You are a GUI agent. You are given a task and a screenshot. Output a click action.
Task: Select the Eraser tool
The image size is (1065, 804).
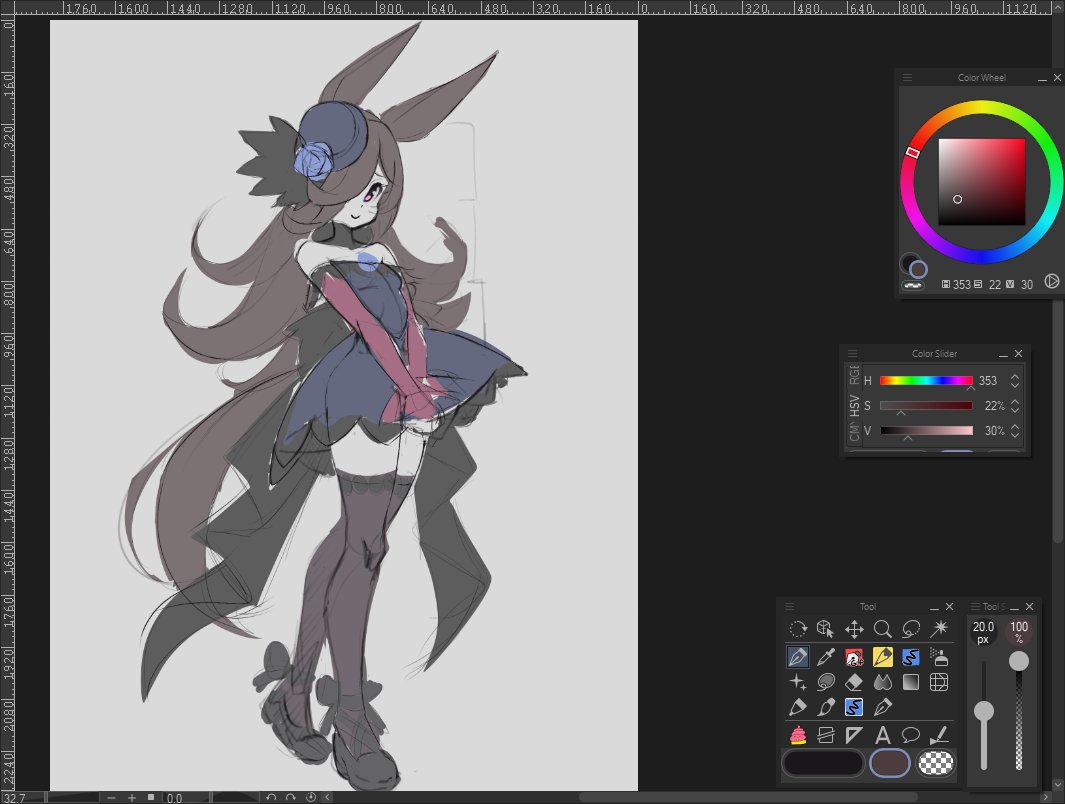[854, 682]
